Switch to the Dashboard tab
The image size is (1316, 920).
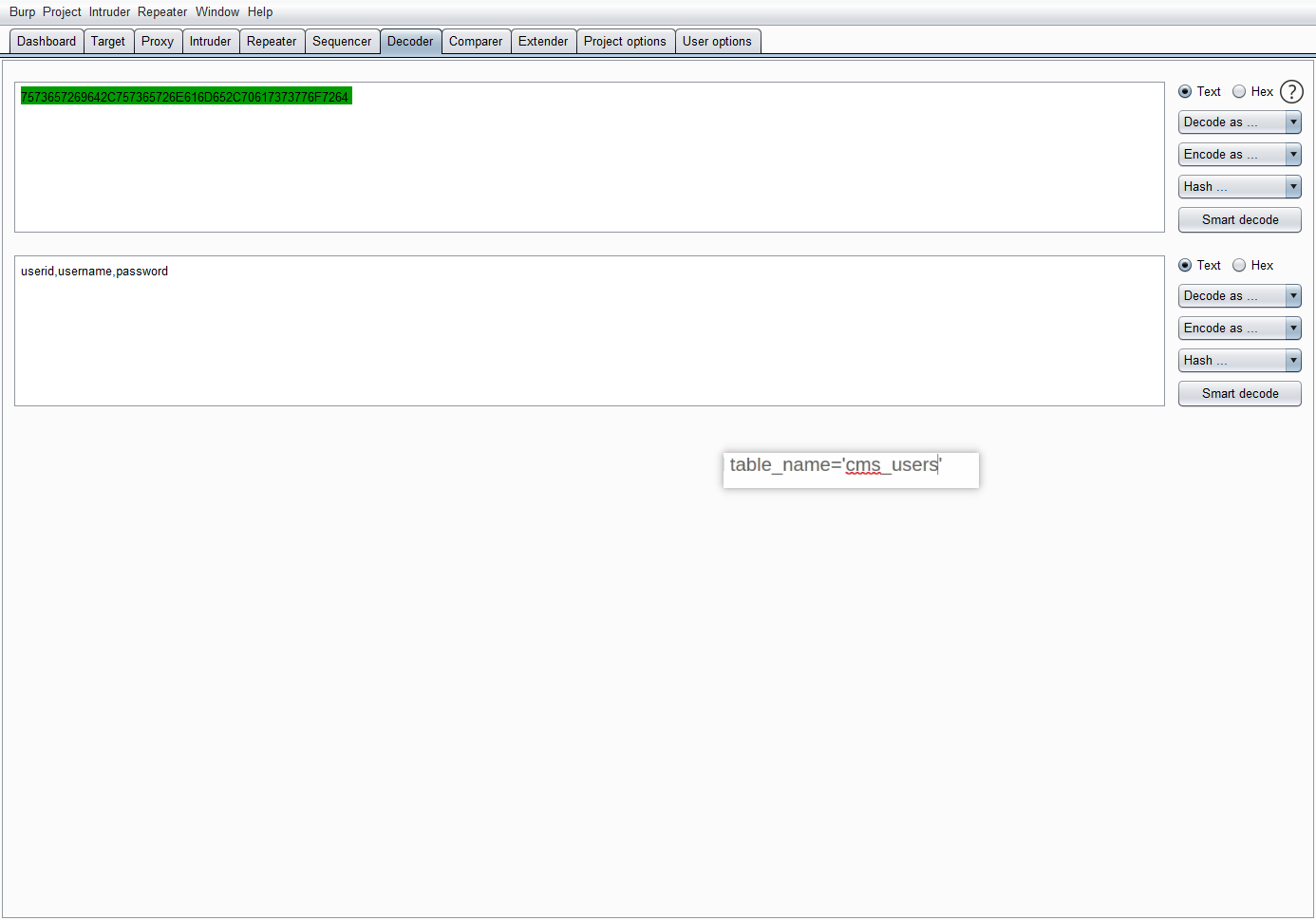click(47, 42)
